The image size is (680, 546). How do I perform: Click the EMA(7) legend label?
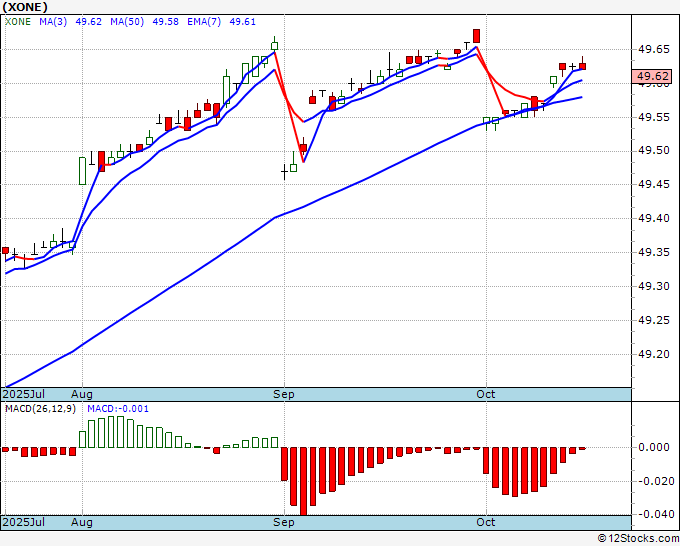[204, 22]
